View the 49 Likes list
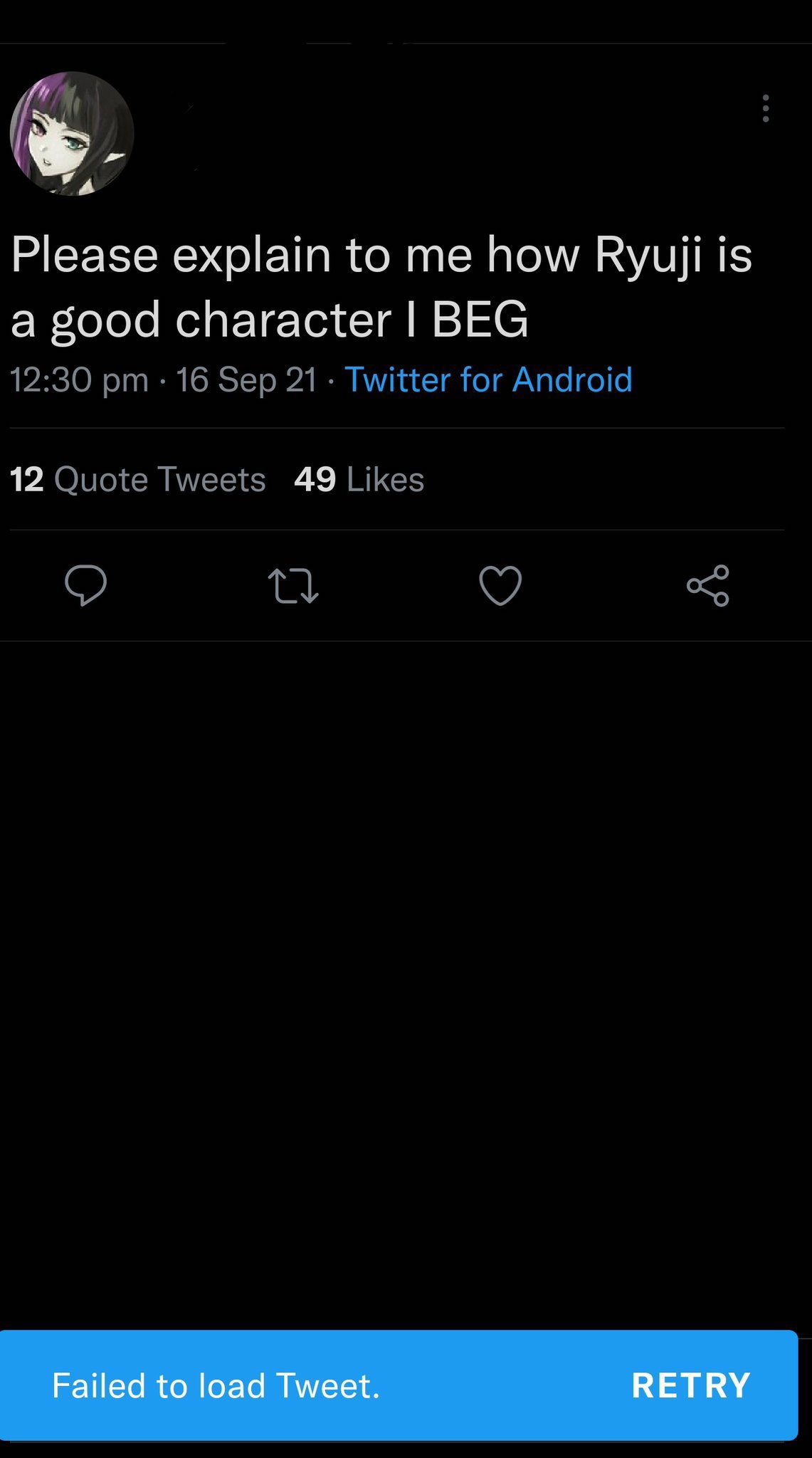The height and width of the screenshot is (1458, 812). pos(359,479)
